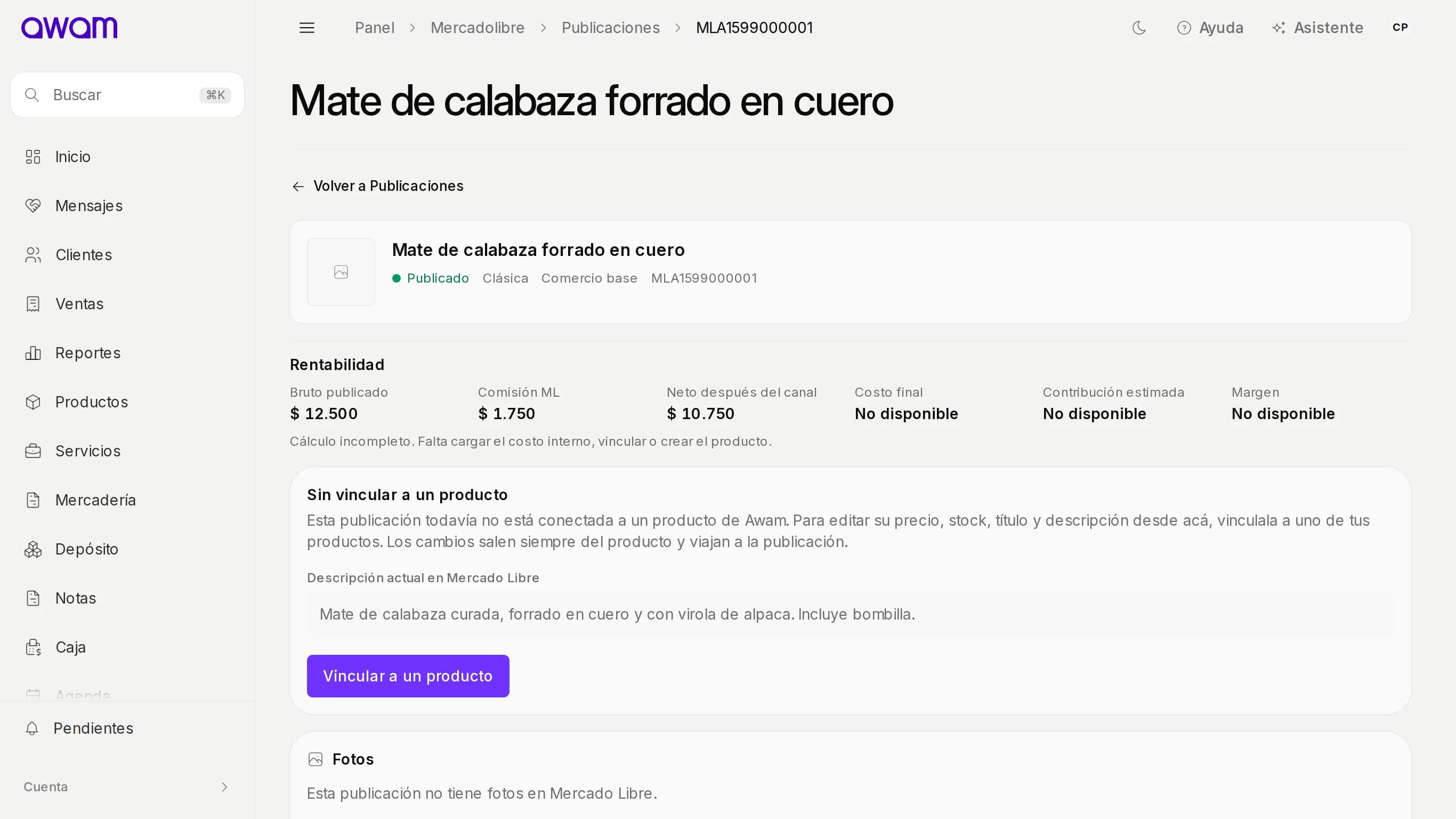Switch to dark mode with moon icon

tap(1139, 28)
